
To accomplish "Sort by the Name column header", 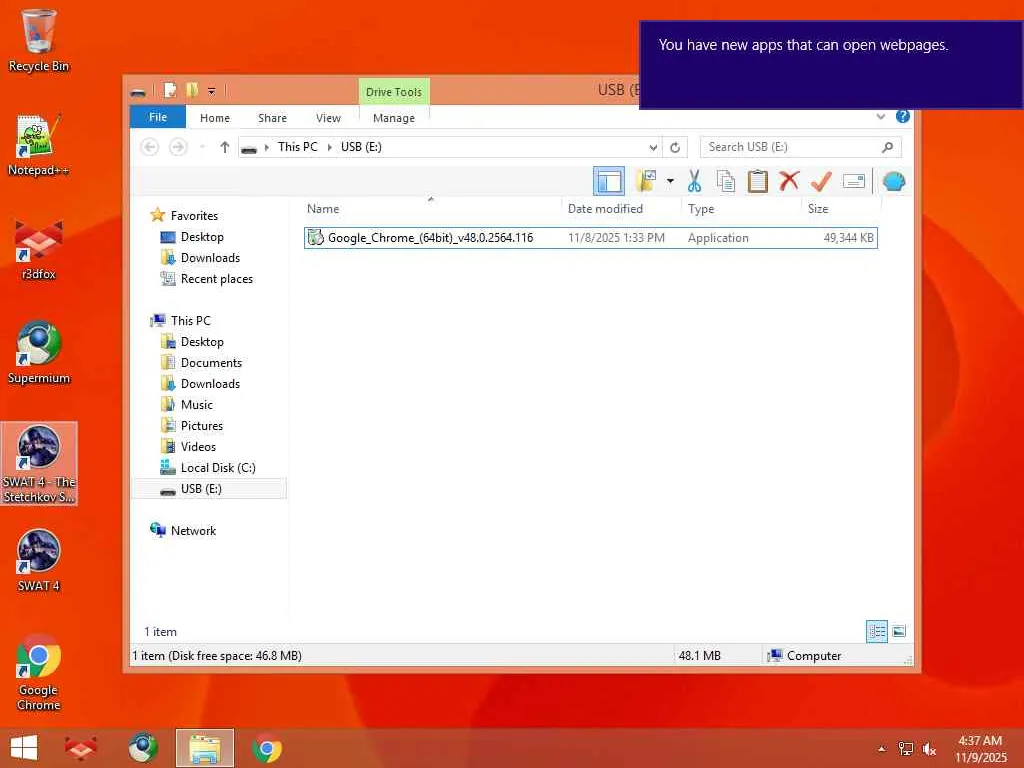I will [430, 208].
